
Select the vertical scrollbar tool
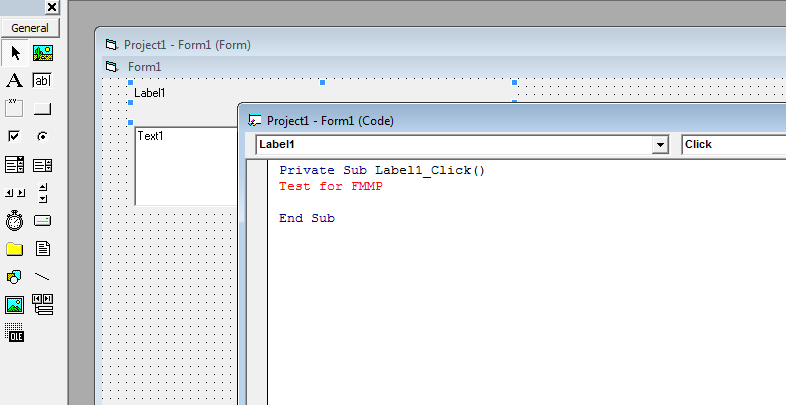[x=43, y=193]
